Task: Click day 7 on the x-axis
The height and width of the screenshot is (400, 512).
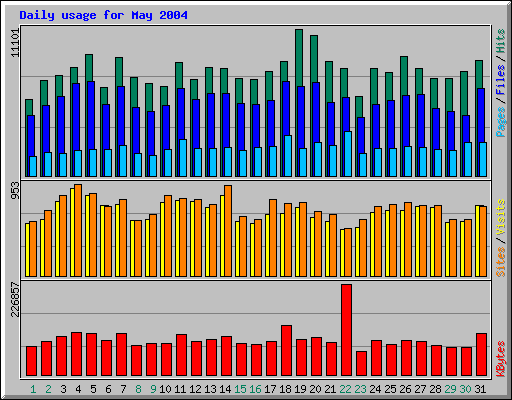Action: (123, 389)
